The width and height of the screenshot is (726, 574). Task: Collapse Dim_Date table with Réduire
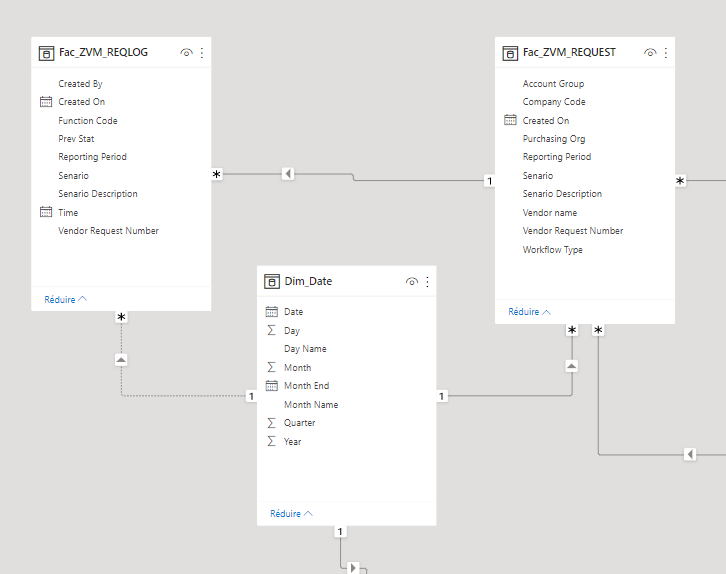(x=291, y=513)
